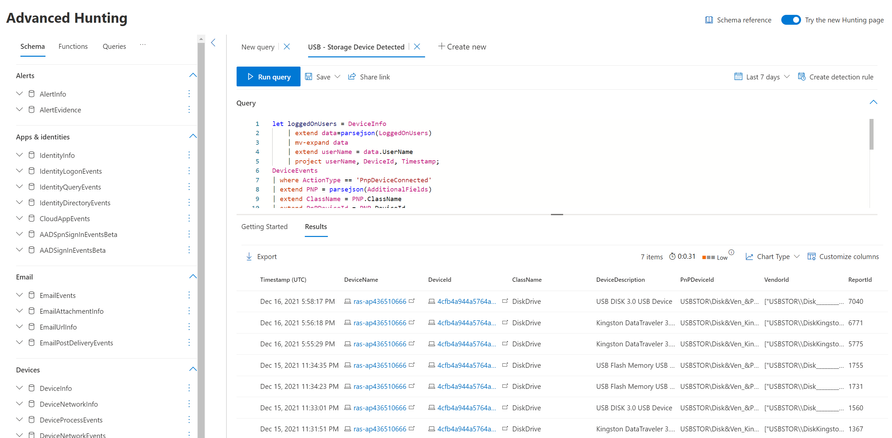
Task: Open more schema tabs ellipsis
Action: [x=143, y=44]
